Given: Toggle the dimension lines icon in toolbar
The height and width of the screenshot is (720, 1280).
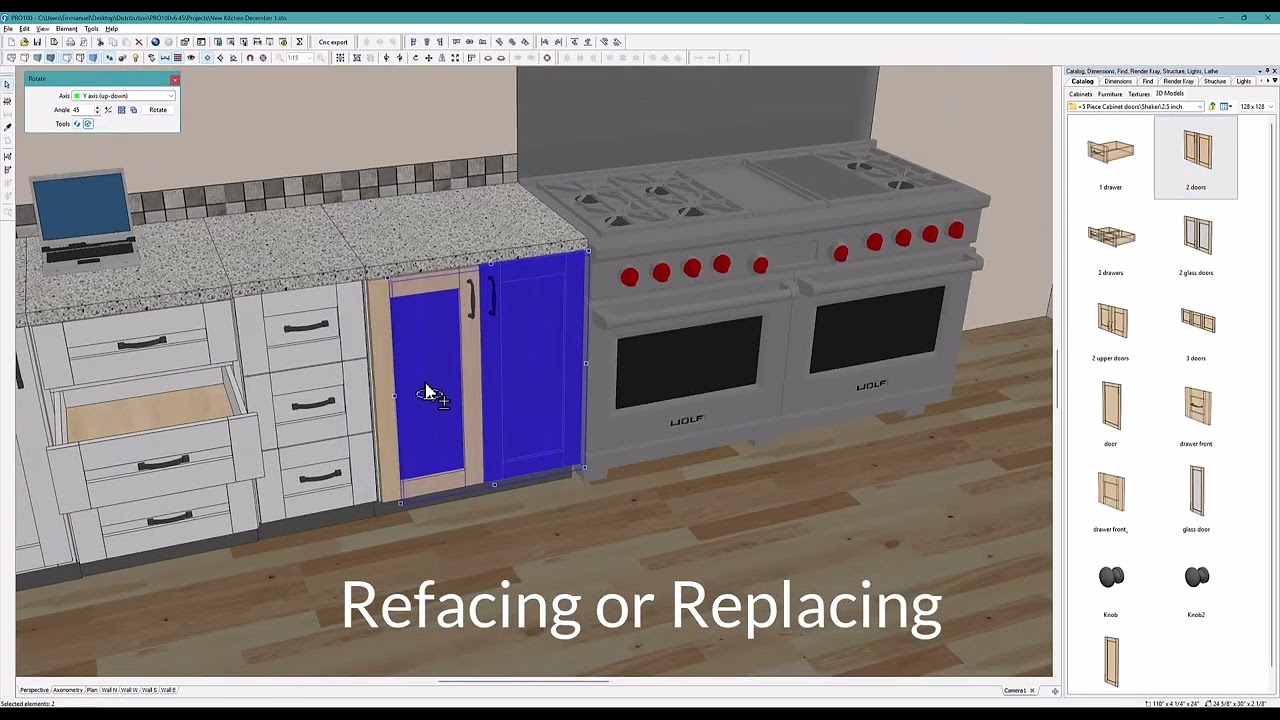Looking at the screenshot, I should point(165,58).
